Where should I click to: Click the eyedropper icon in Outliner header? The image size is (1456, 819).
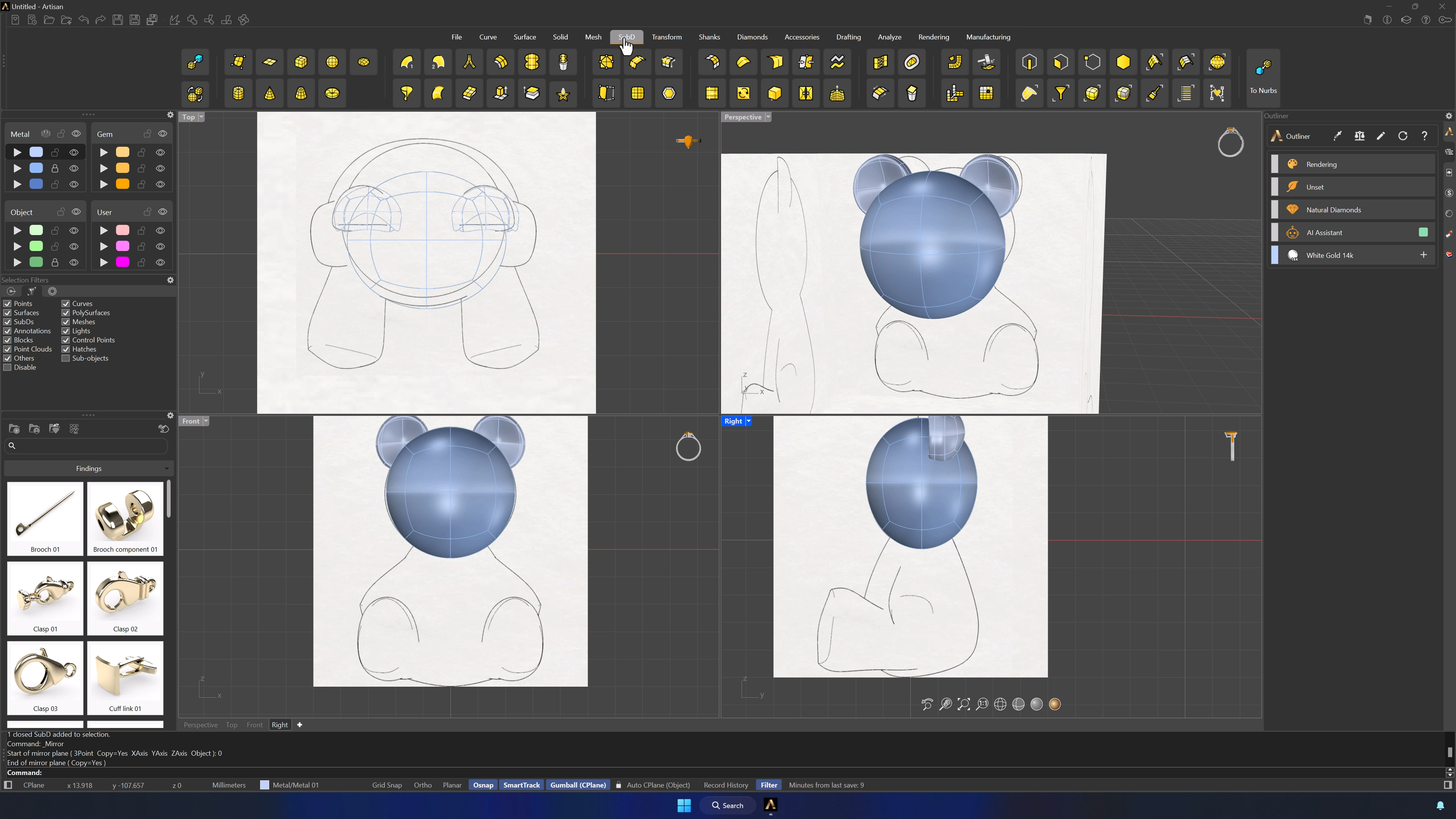(1337, 136)
